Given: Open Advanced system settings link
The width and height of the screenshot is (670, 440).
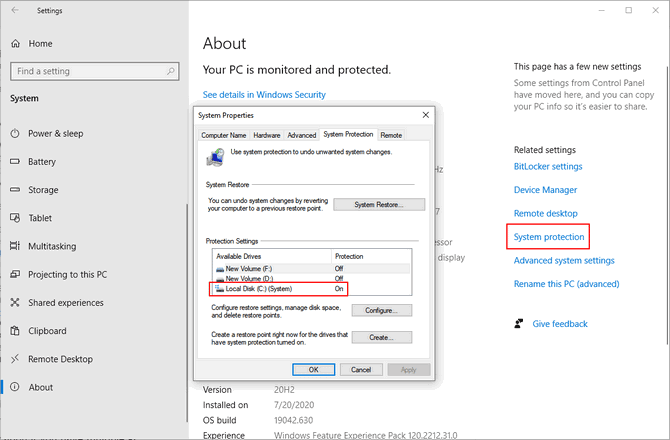Looking at the screenshot, I should click(x=564, y=260).
